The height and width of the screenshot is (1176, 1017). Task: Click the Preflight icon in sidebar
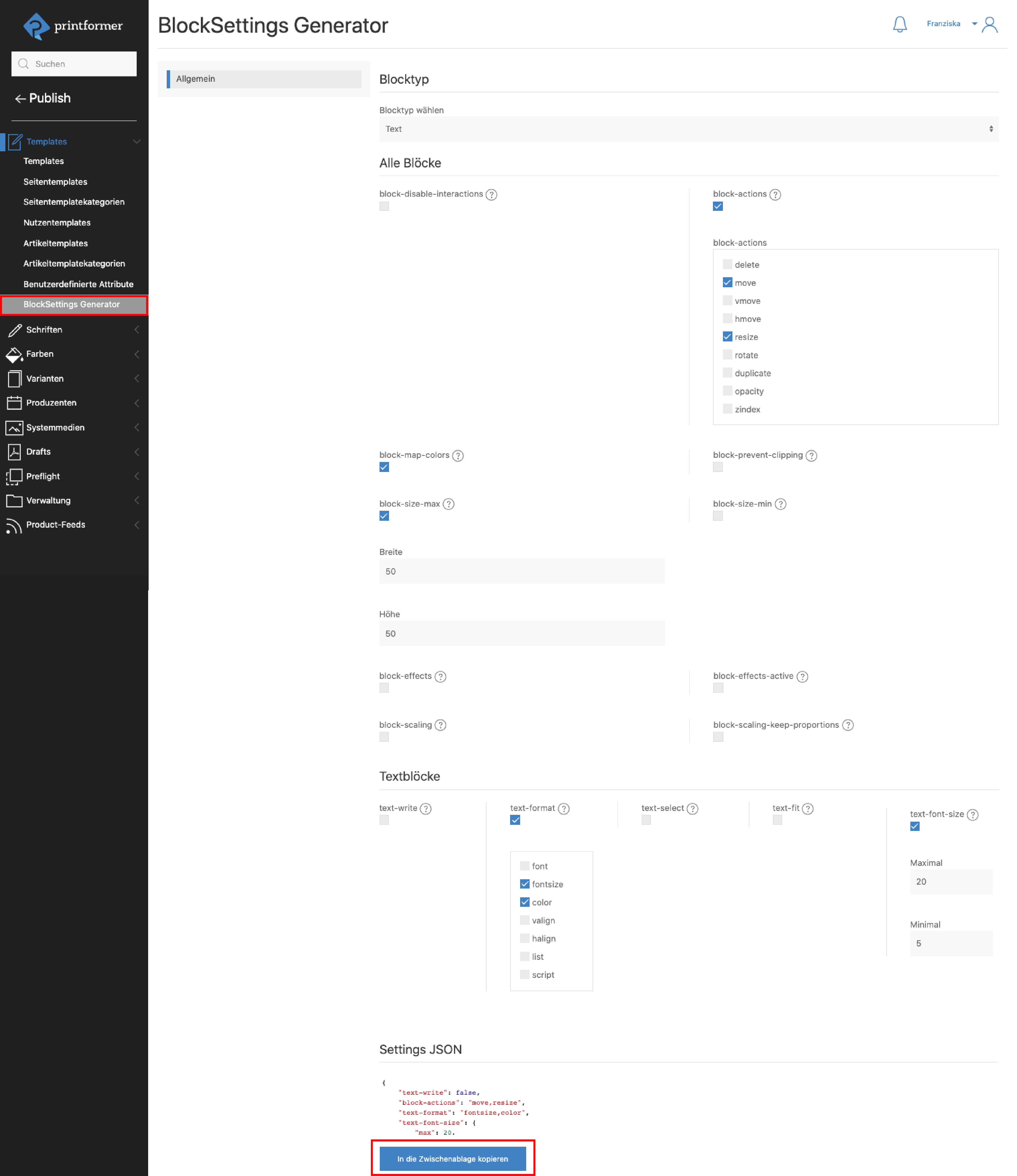[x=15, y=476]
